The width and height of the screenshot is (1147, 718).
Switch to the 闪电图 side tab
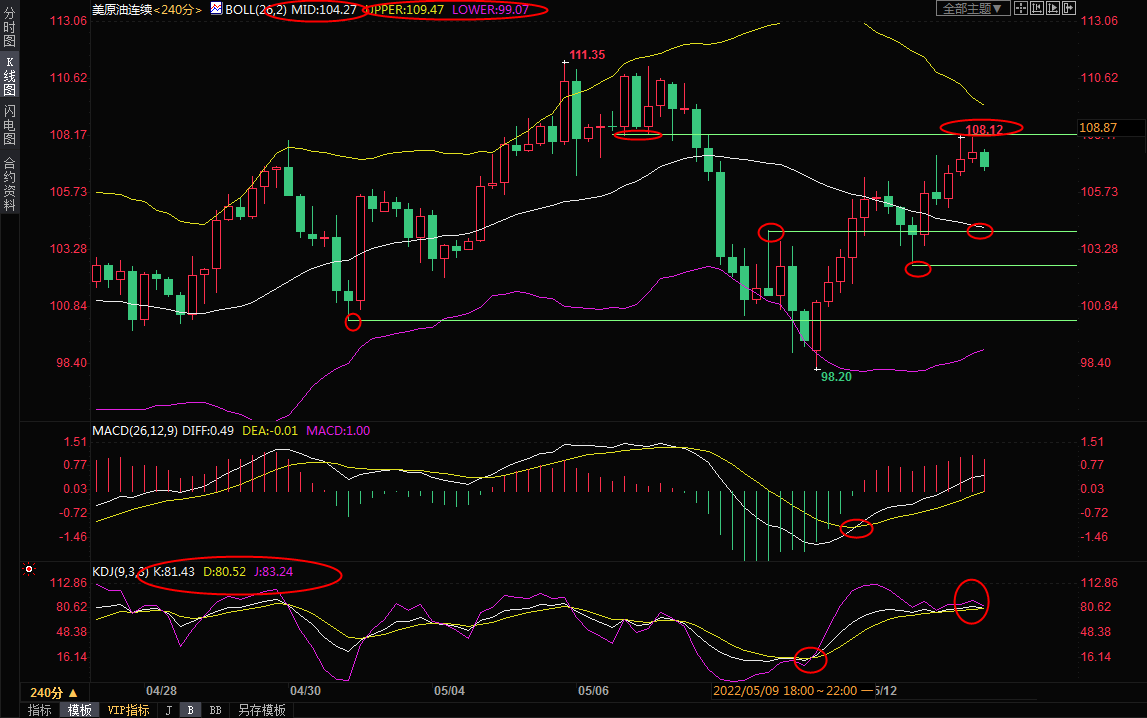[9, 125]
